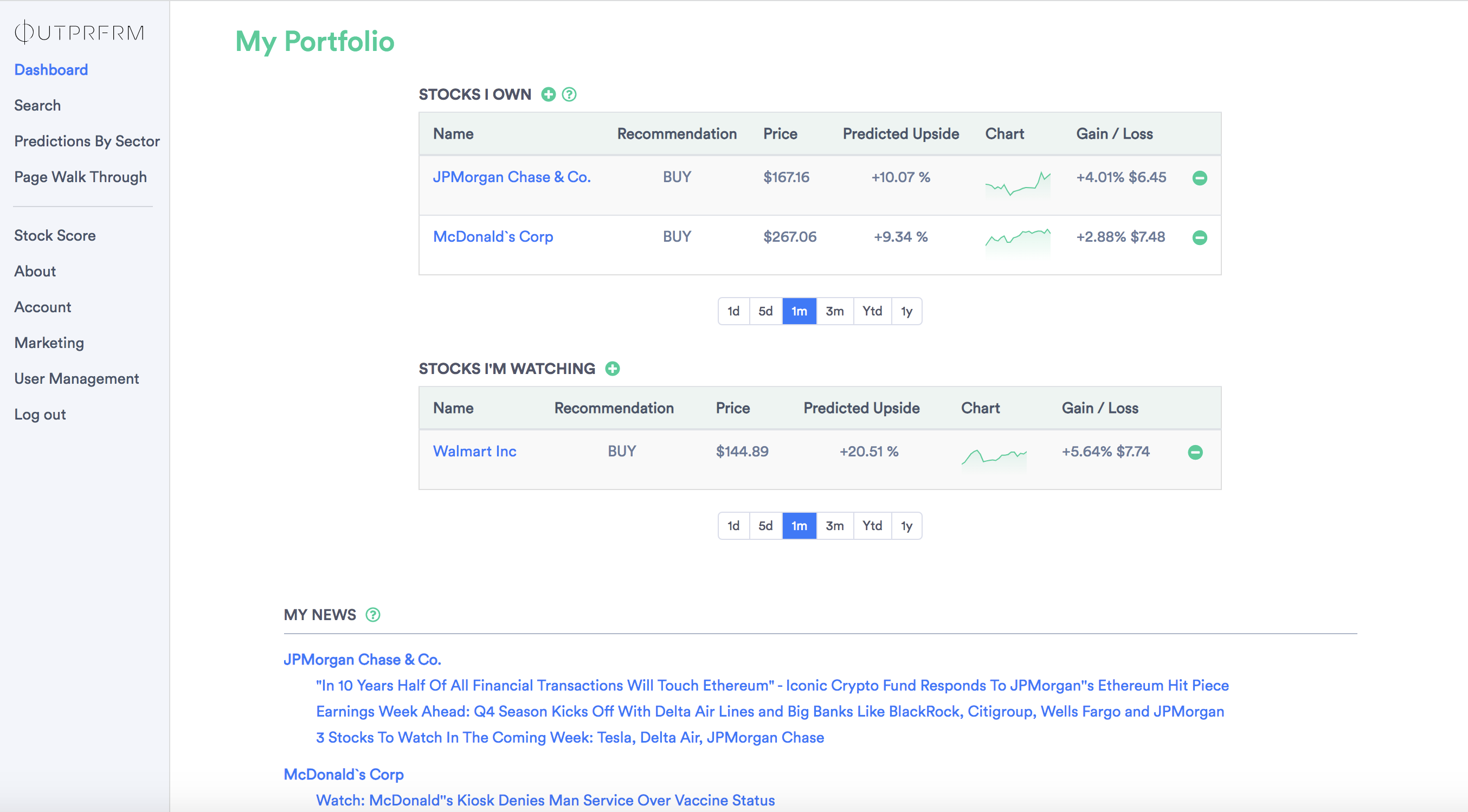Open the About page
The width and height of the screenshot is (1468, 812).
pos(35,271)
